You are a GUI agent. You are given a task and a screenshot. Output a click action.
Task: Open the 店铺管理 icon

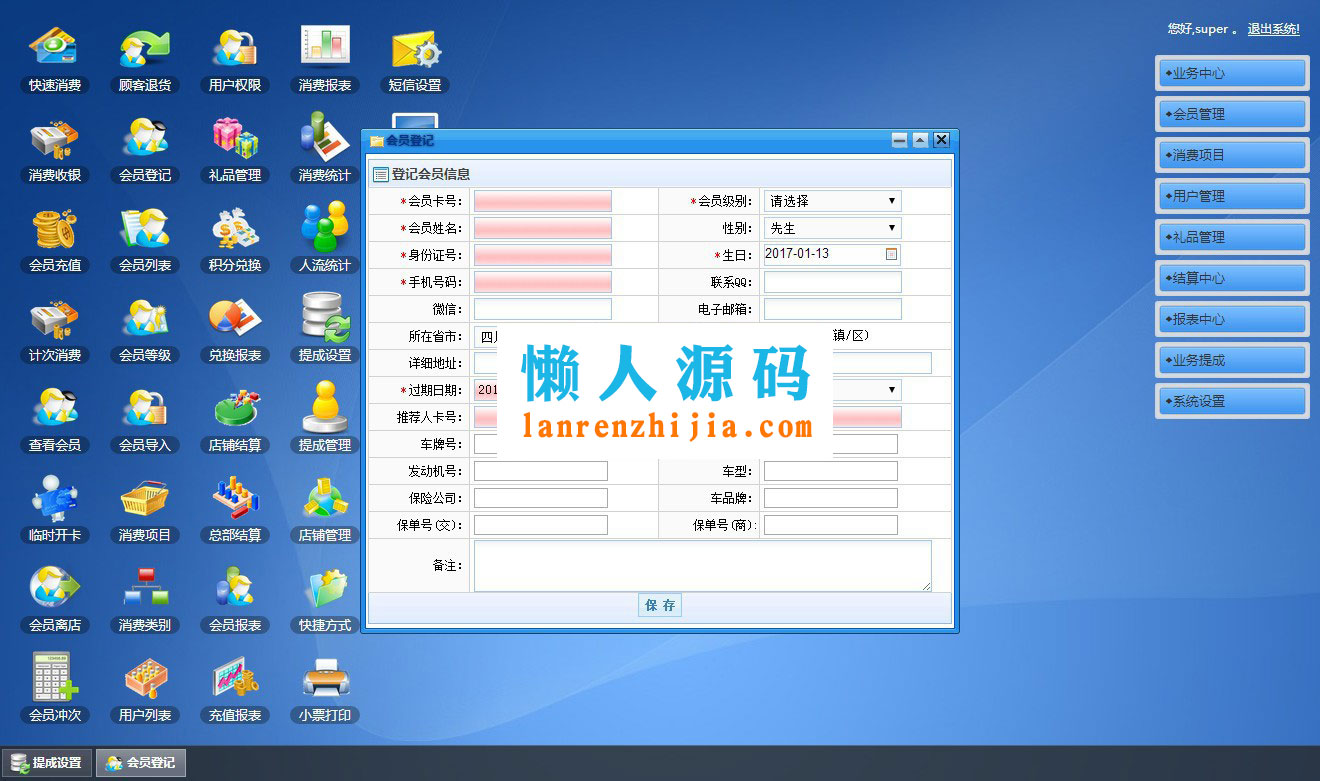point(325,510)
